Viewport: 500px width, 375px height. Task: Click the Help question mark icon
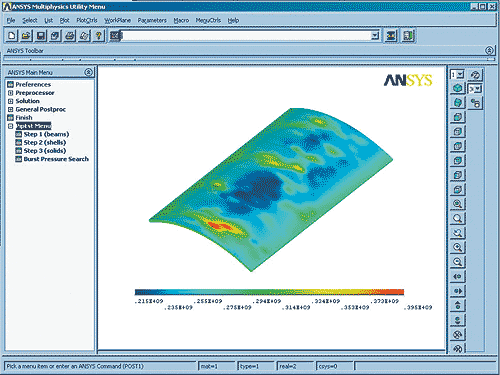pos(99,36)
